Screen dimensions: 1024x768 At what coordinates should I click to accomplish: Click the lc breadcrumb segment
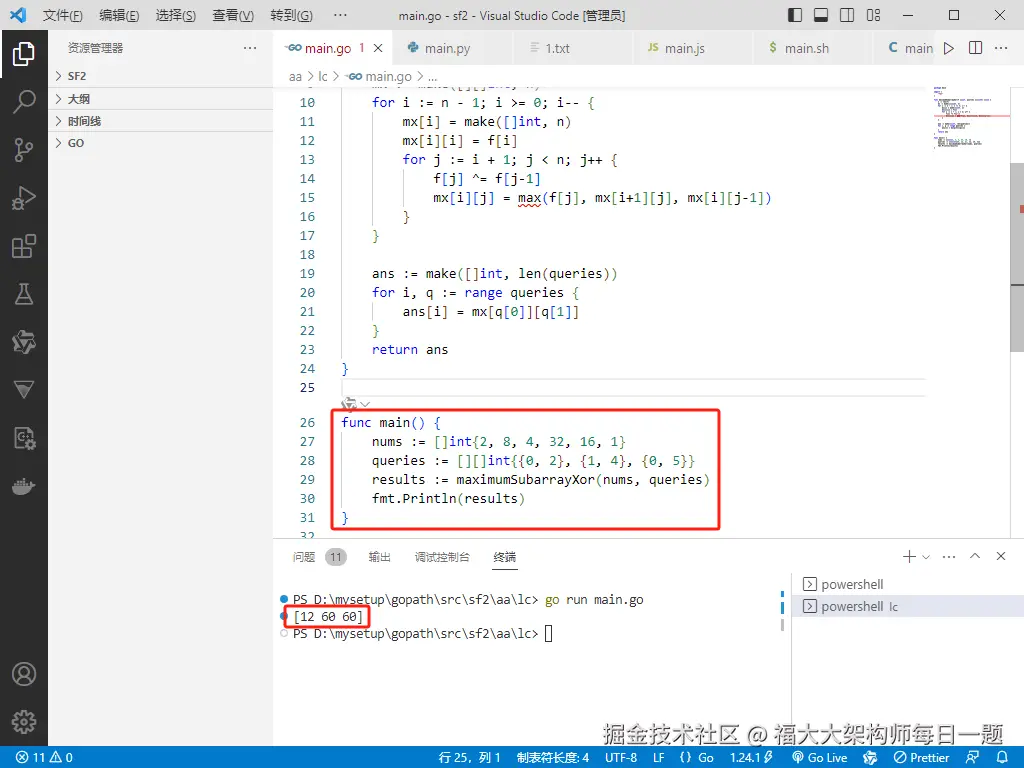pos(323,77)
